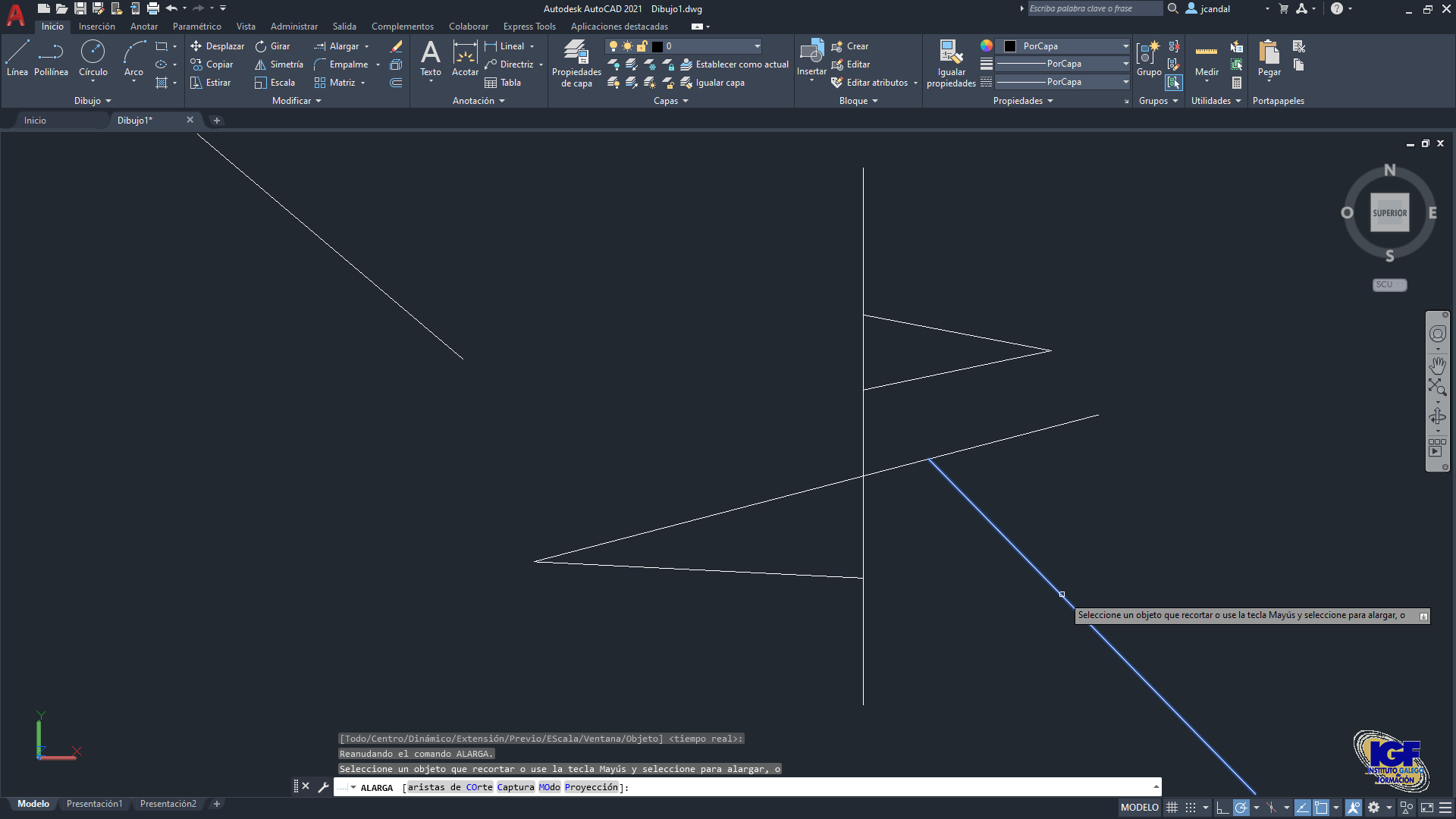Expand the Modificar panel dropdown
The image size is (1456, 819).
pos(297,101)
